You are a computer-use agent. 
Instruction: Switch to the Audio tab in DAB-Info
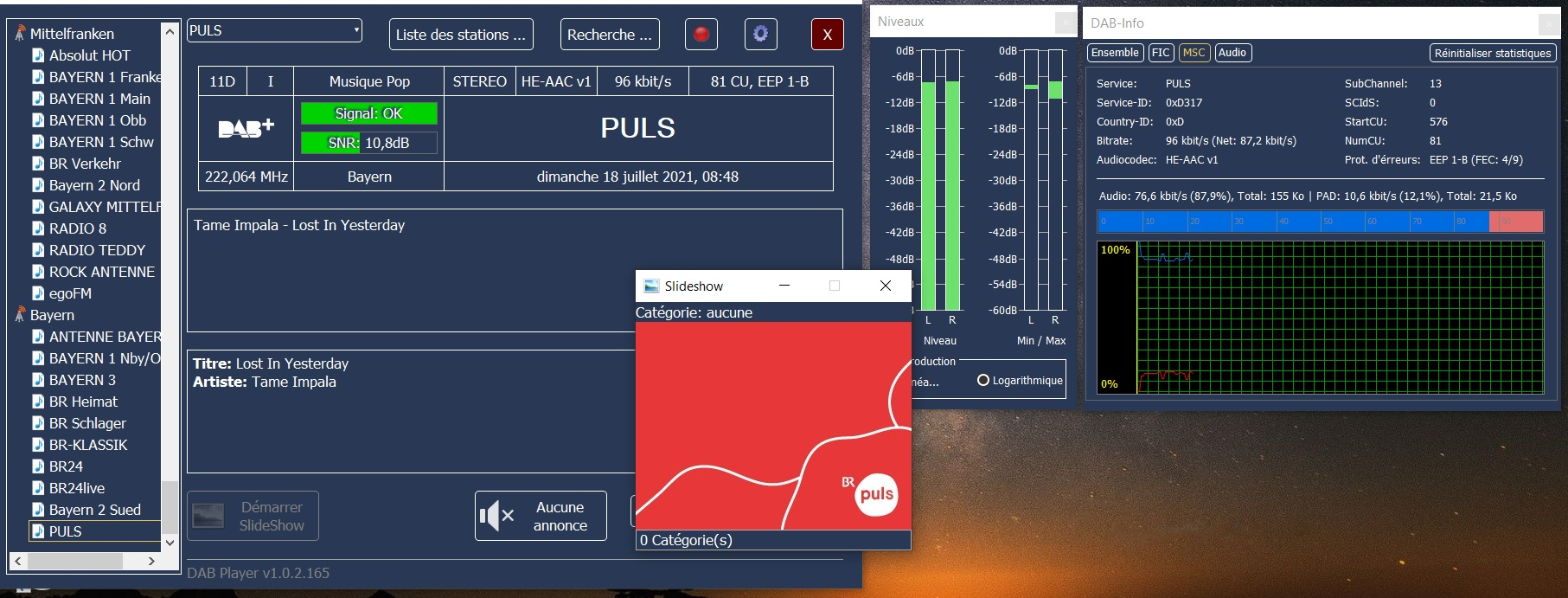[1232, 53]
